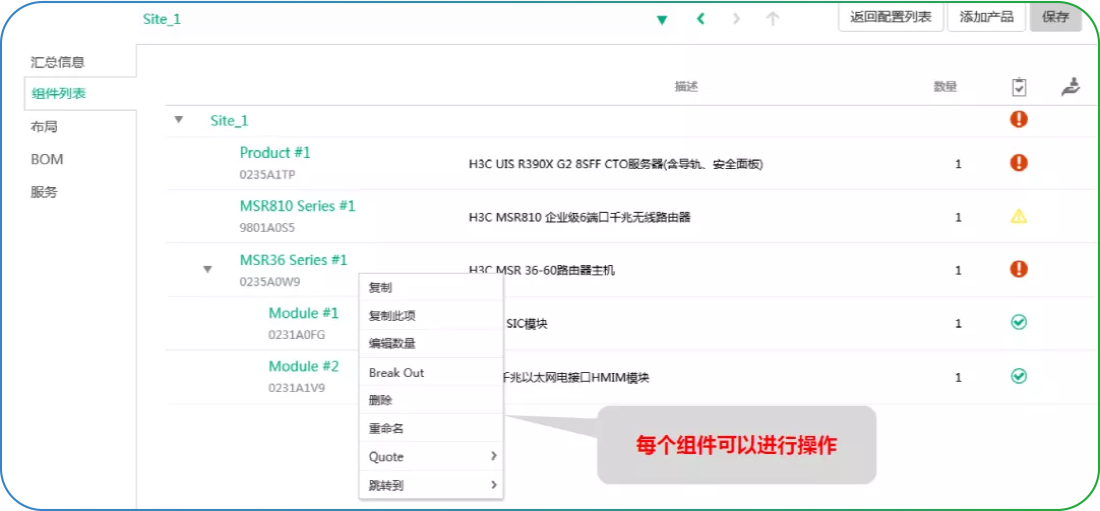Open the MSR36 Series #1 link
The image size is (1100, 511).
293,260
